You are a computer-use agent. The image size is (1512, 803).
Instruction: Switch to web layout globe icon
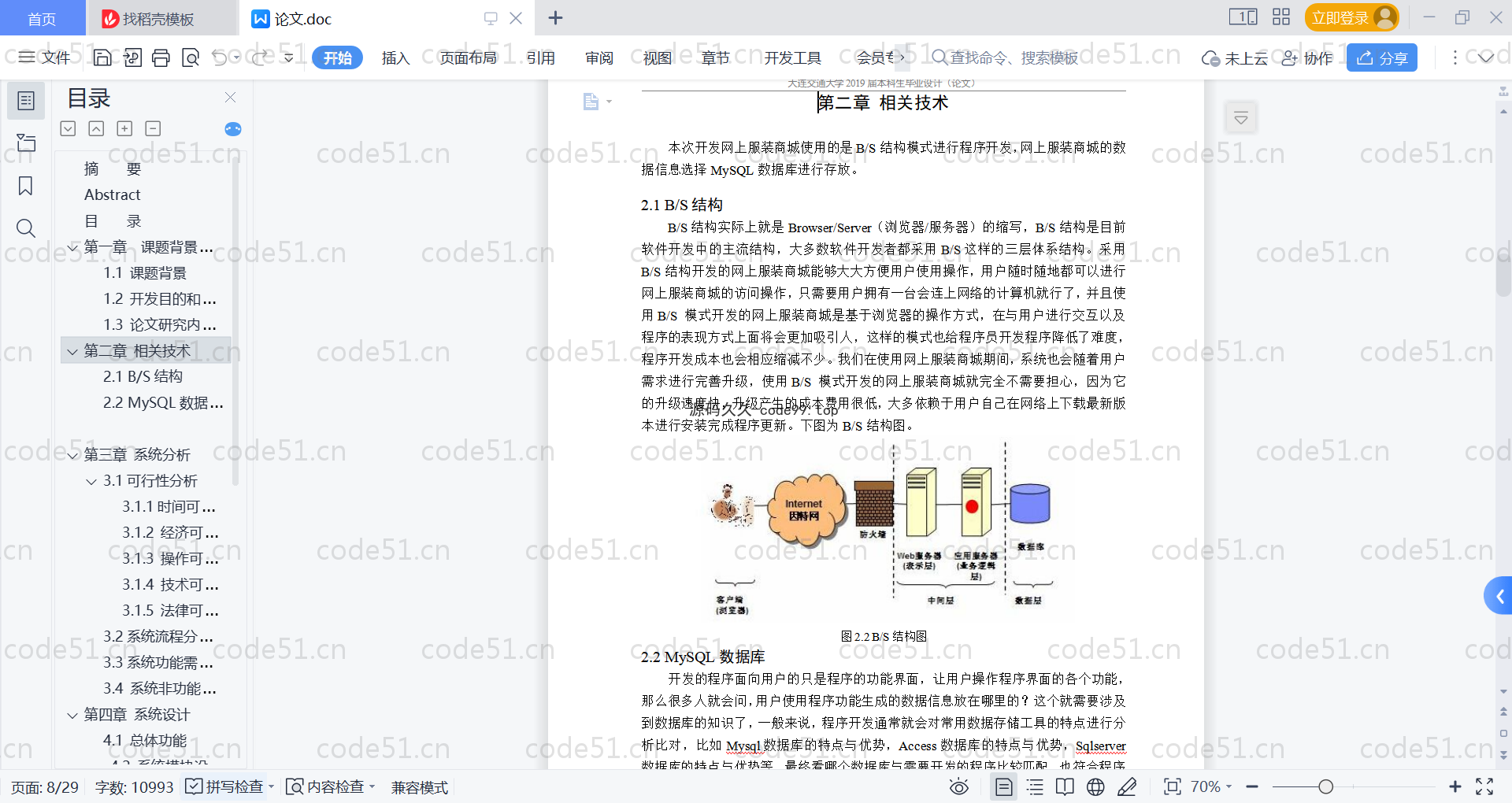click(1095, 786)
